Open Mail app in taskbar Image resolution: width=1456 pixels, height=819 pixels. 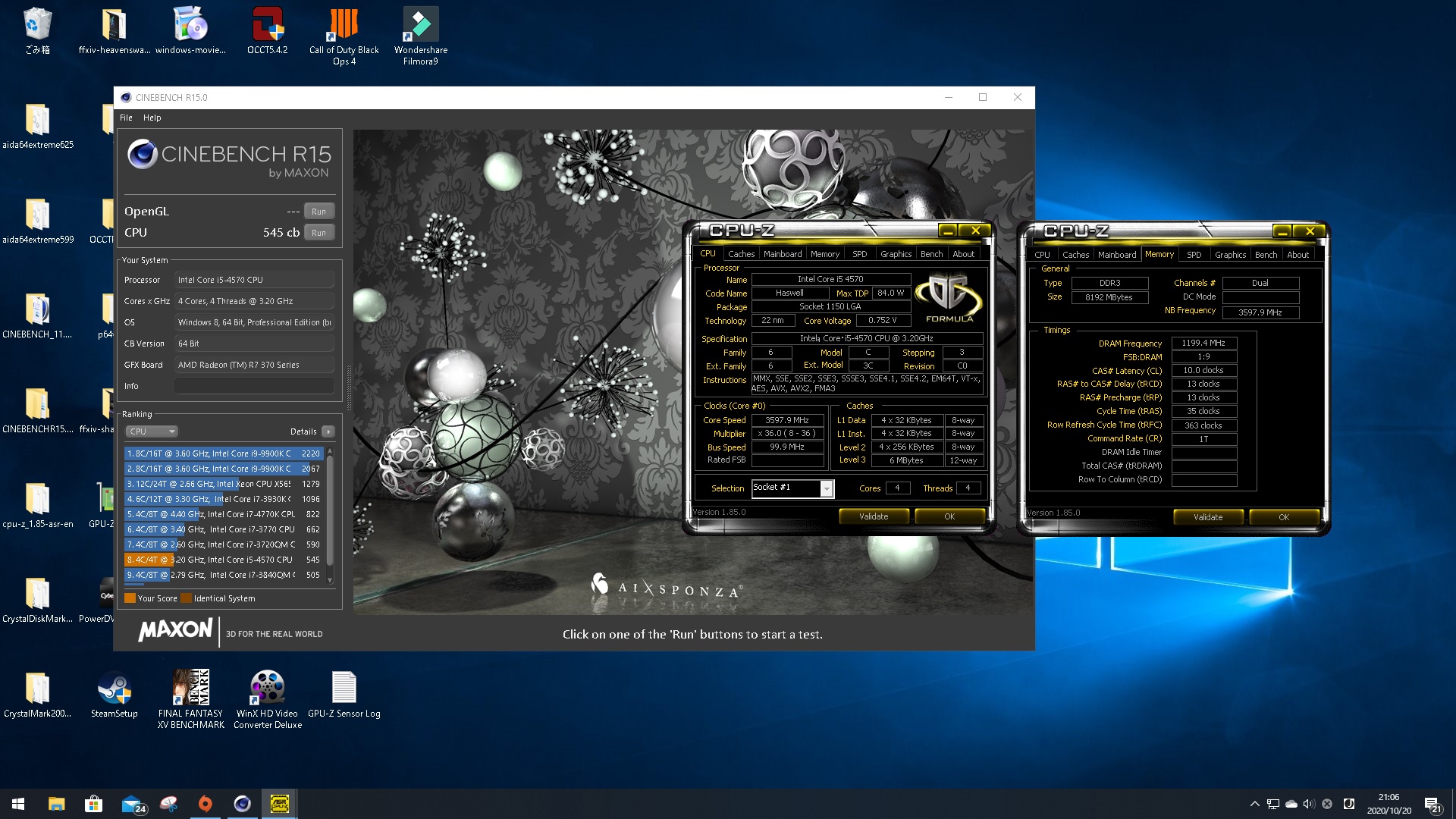point(132,804)
